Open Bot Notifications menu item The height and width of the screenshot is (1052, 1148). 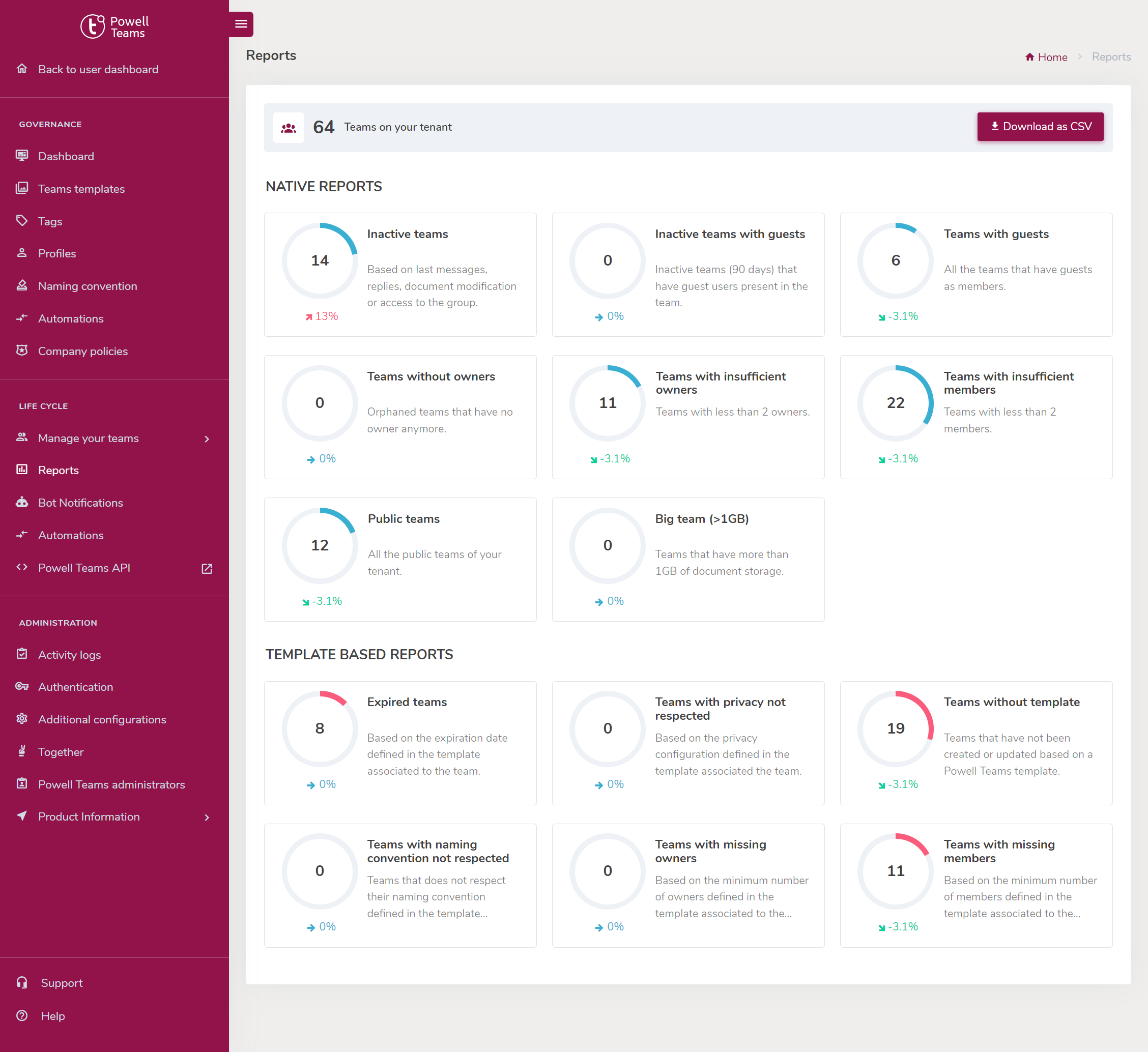(80, 503)
